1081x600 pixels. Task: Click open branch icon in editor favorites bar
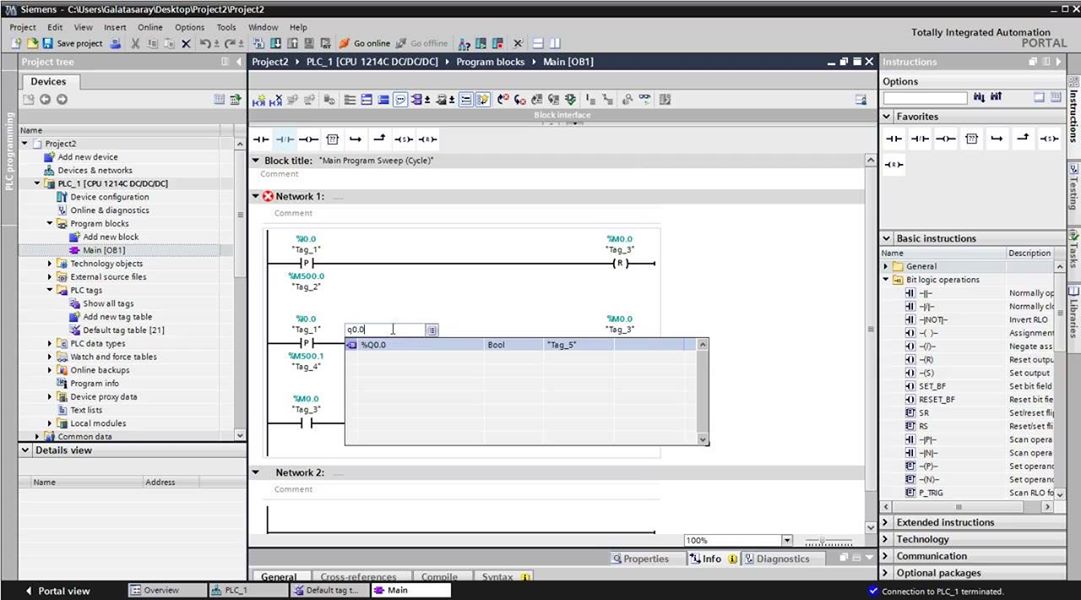point(356,139)
